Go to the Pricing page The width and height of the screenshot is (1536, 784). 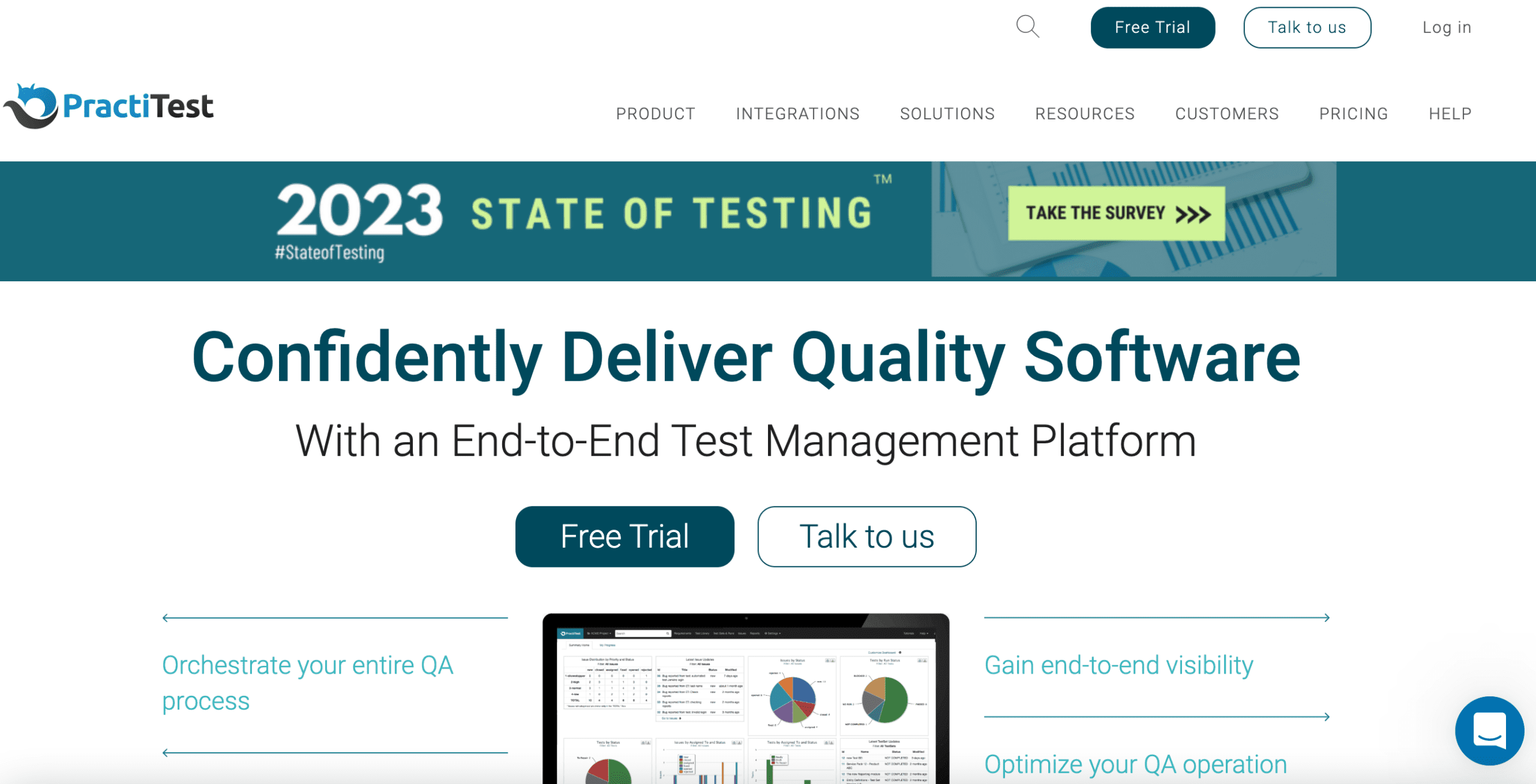1353,113
